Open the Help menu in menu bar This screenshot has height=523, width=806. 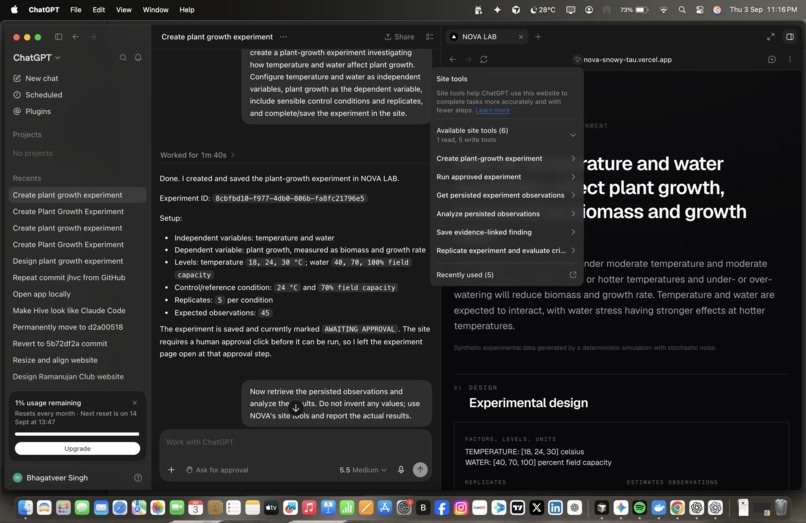[187, 10]
